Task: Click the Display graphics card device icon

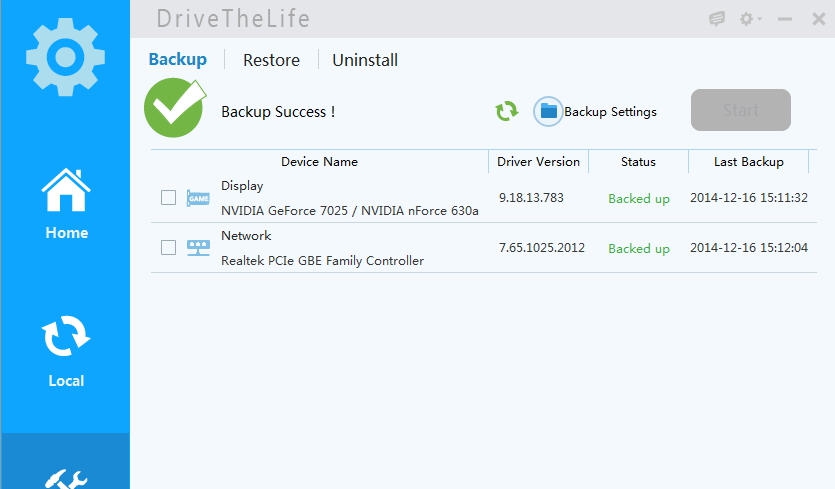Action: pyautogui.click(x=199, y=198)
